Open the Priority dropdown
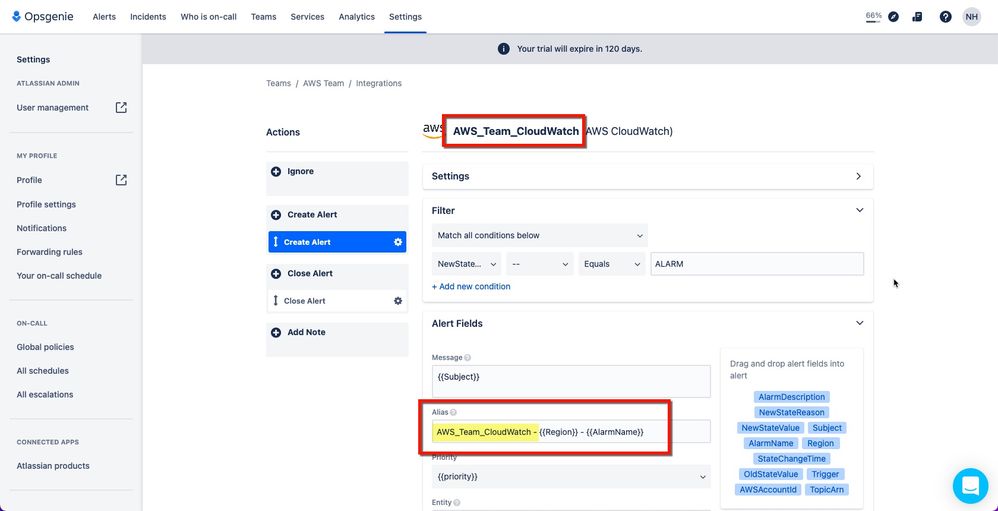This screenshot has height=511, width=998. (x=571, y=477)
